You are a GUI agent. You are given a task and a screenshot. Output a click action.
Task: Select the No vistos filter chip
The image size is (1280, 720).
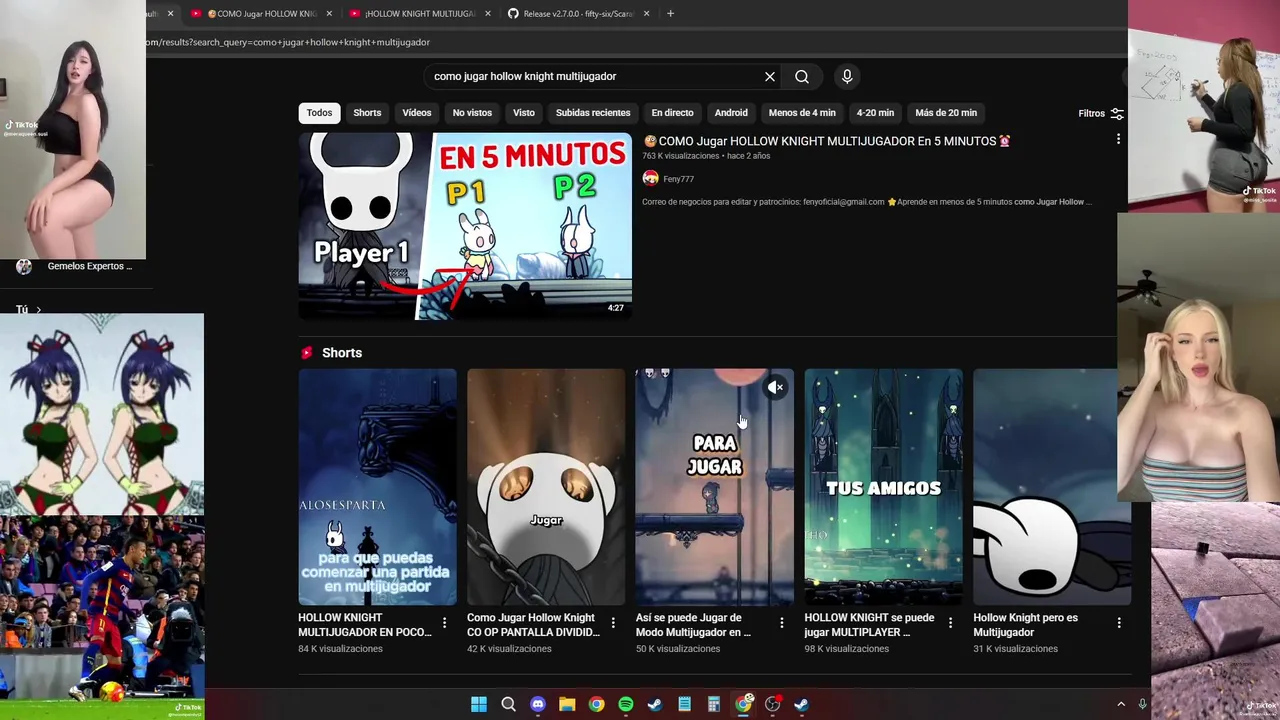(x=472, y=113)
